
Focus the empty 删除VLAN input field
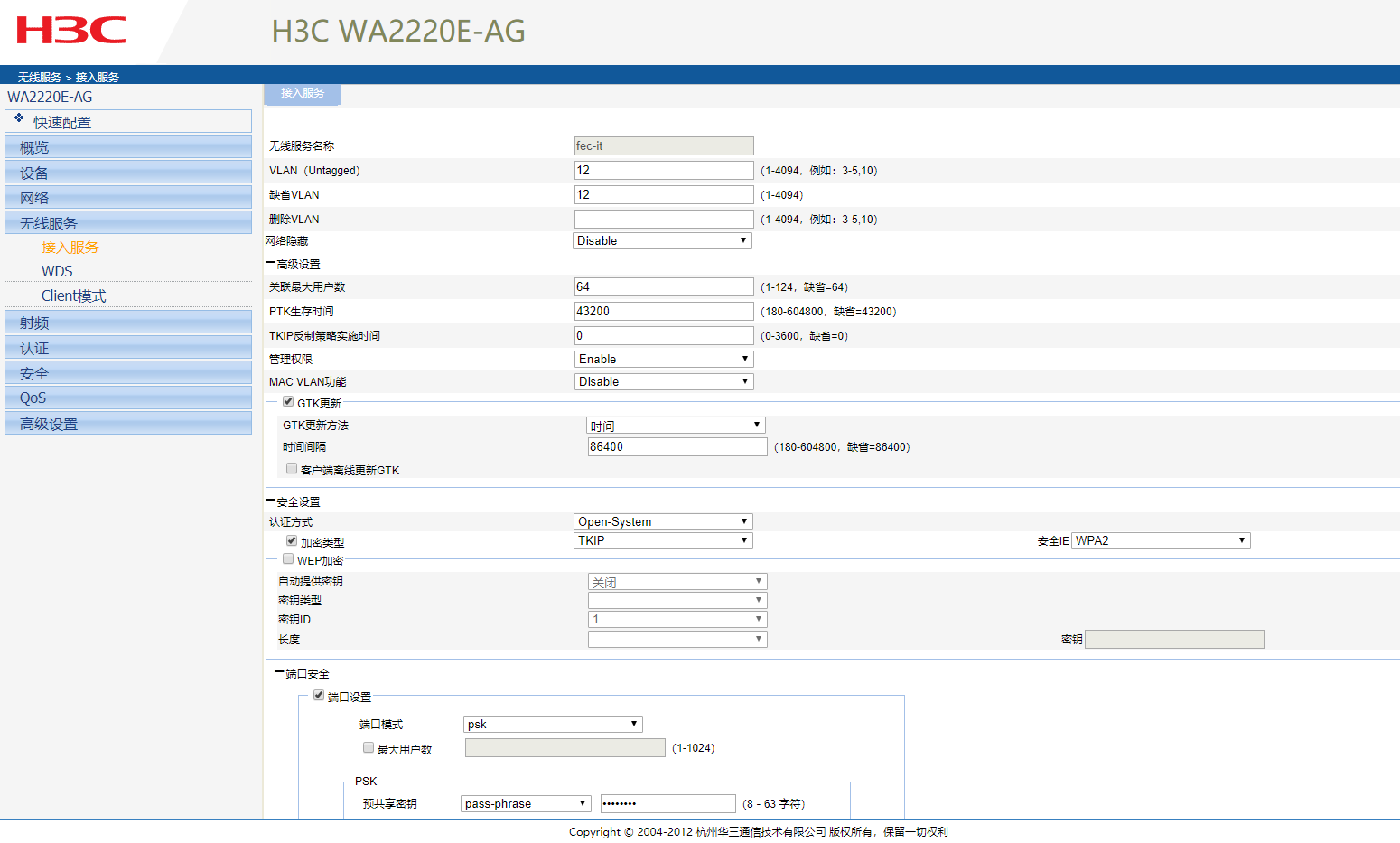click(x=664, y=219)
